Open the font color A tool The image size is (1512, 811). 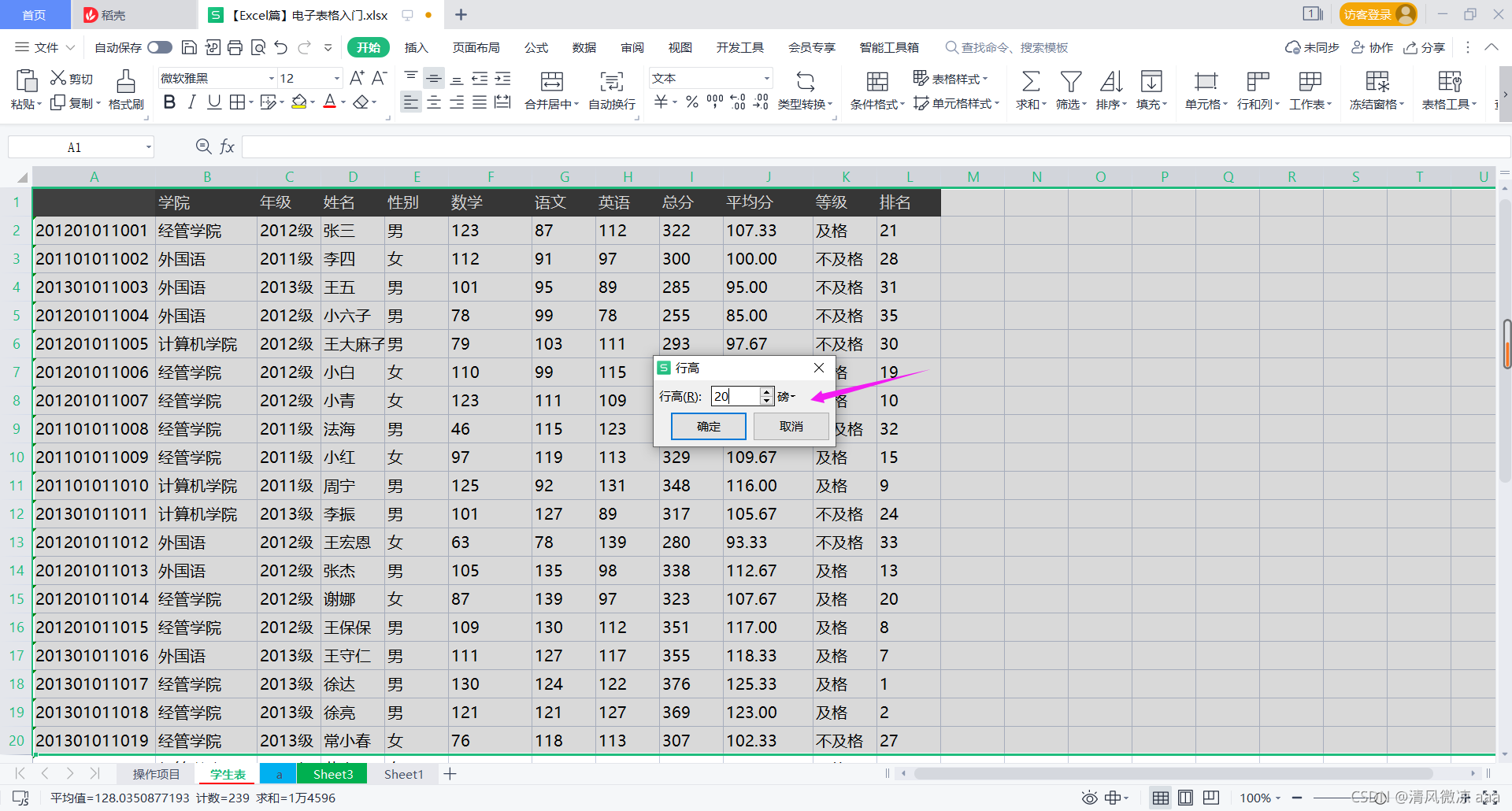330,102
